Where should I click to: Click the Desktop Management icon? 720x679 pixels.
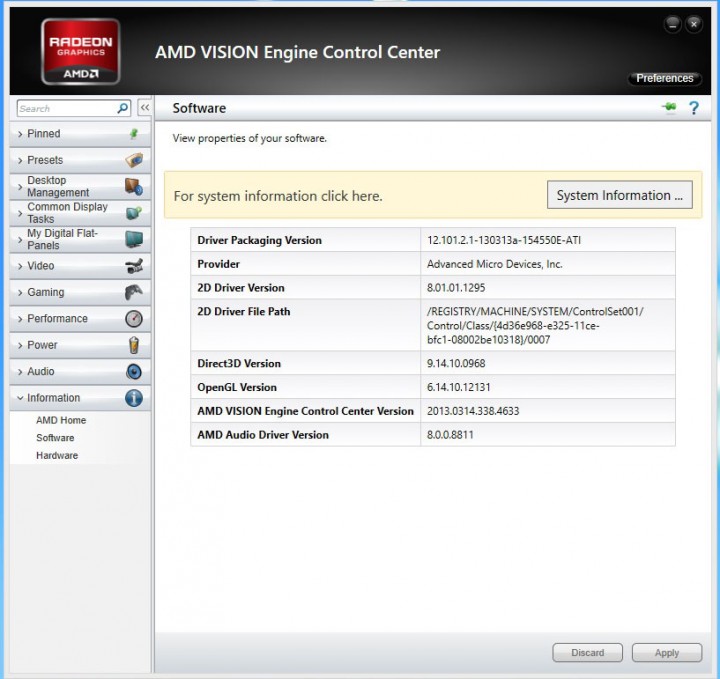point(134,186)
